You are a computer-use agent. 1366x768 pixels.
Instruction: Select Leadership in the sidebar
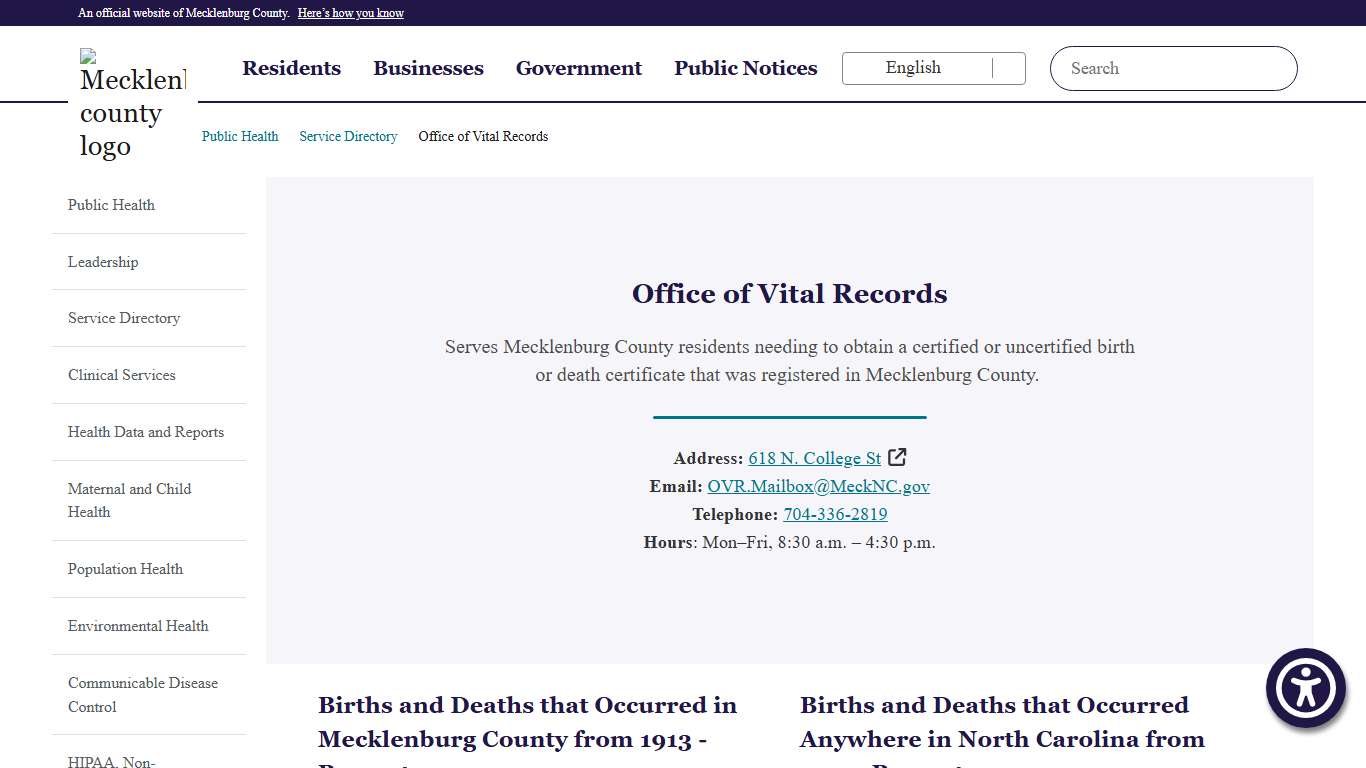(x=103, y=261)
